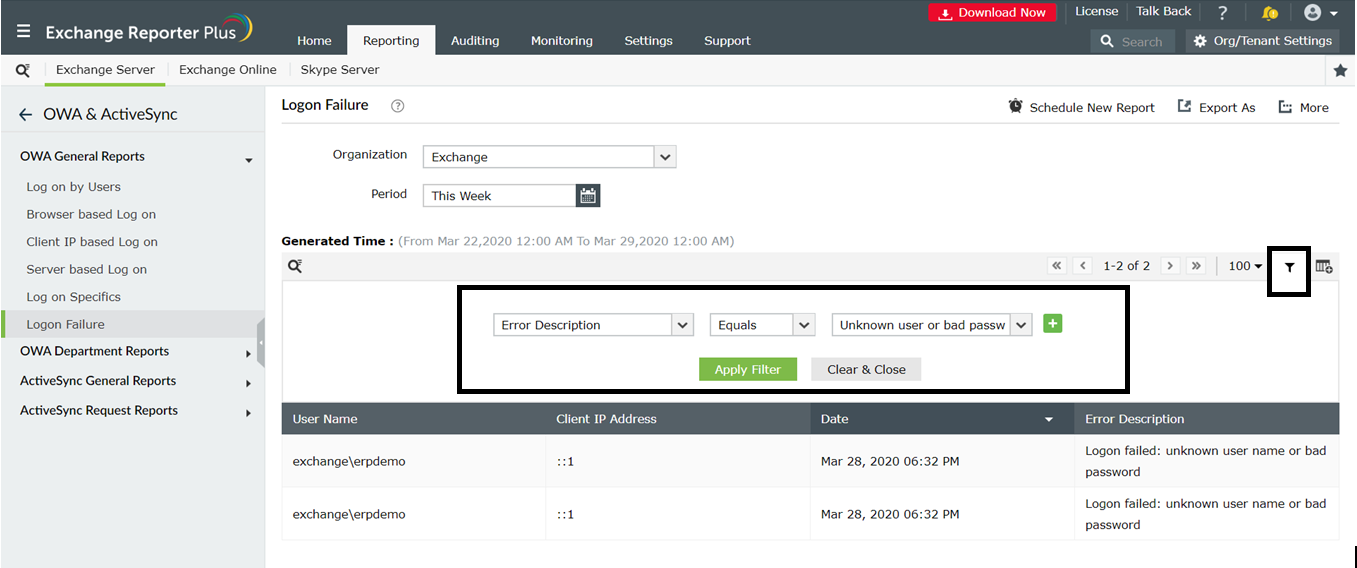1357x568 pixels.
Task: Open Log on by Users report
Action: coord(74,187)
